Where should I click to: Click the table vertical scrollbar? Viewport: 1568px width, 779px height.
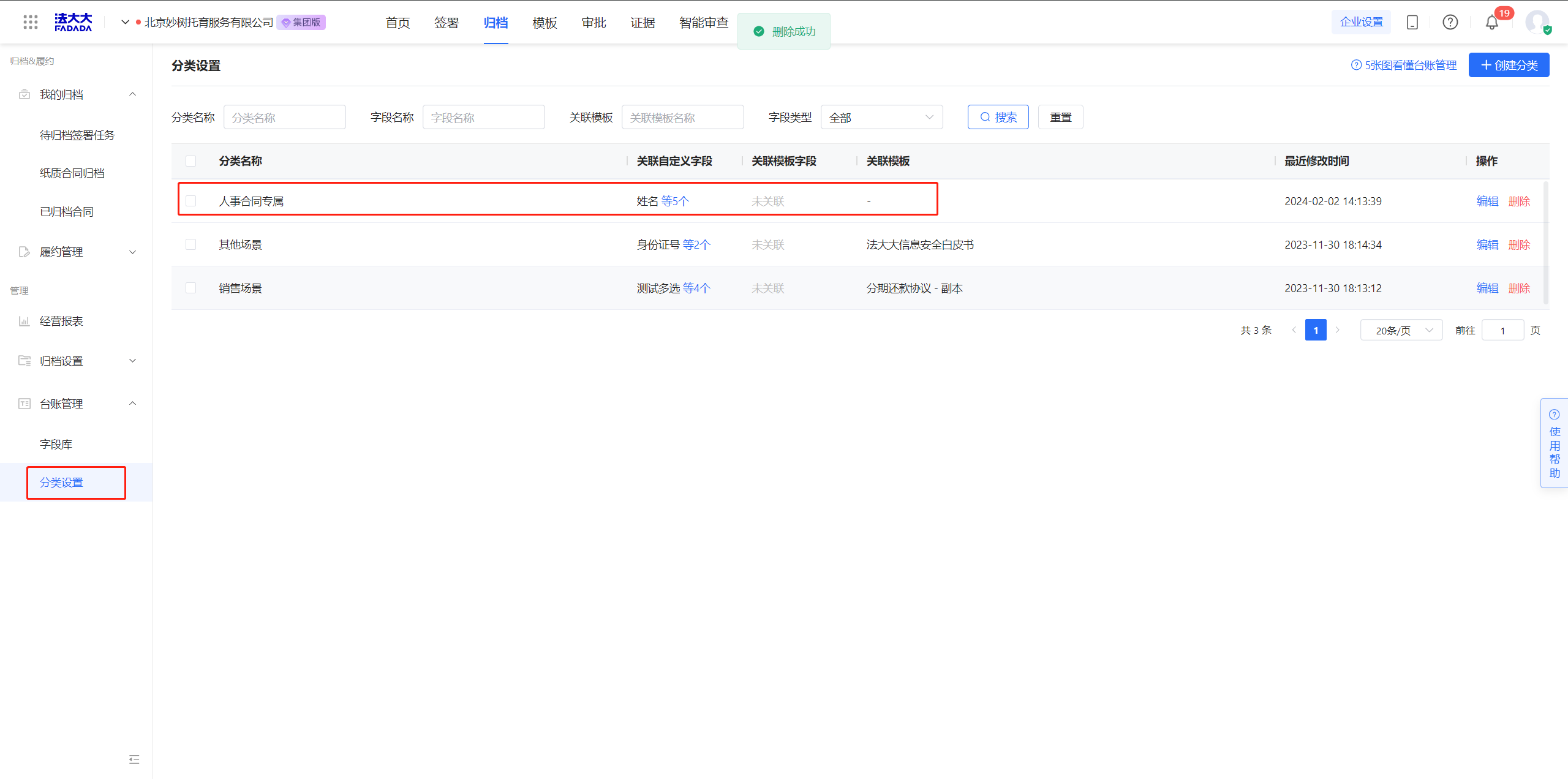[1546, 243]
